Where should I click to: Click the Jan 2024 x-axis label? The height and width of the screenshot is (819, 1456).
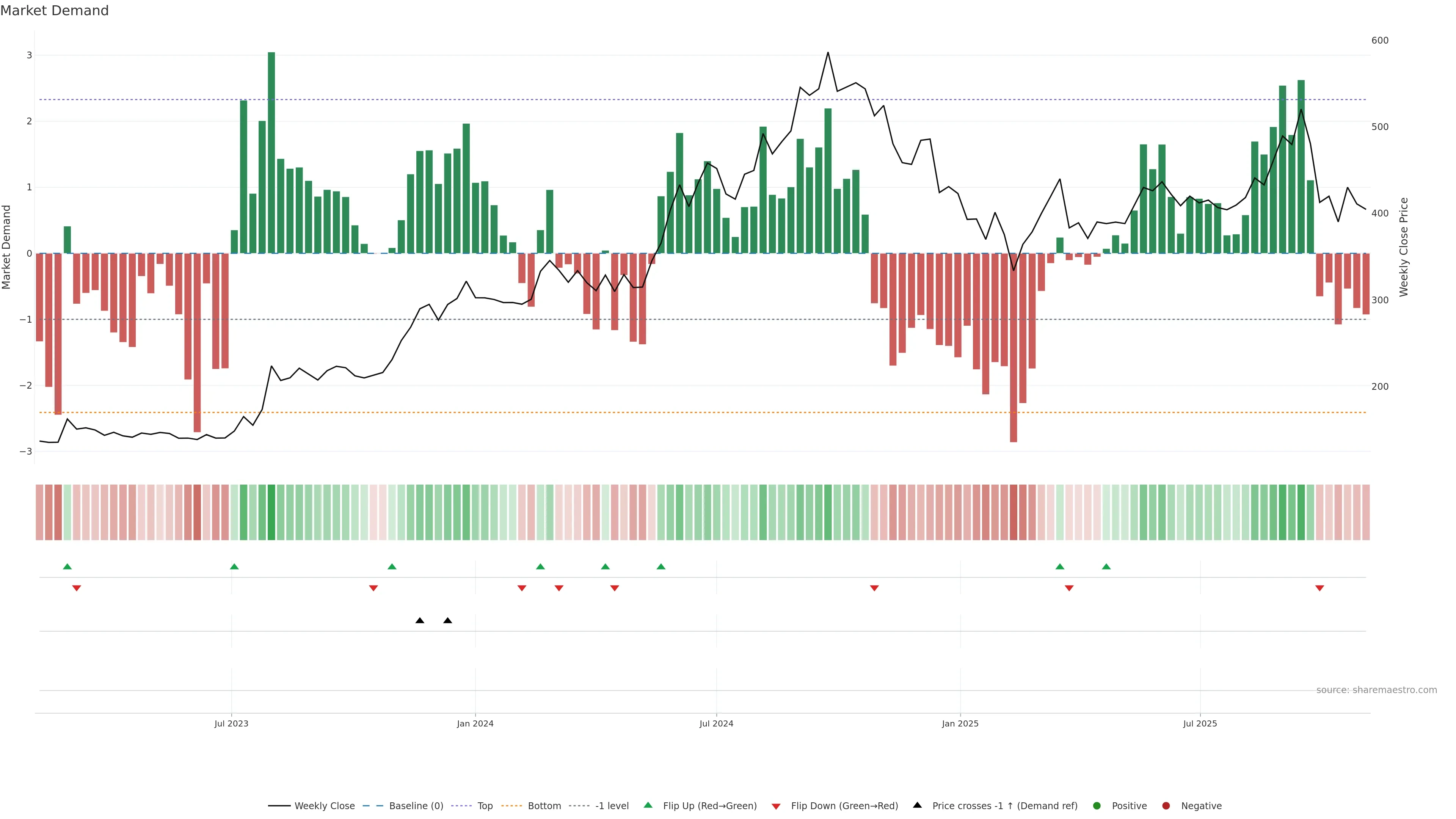pyautogui.click(x=475, y=723)
